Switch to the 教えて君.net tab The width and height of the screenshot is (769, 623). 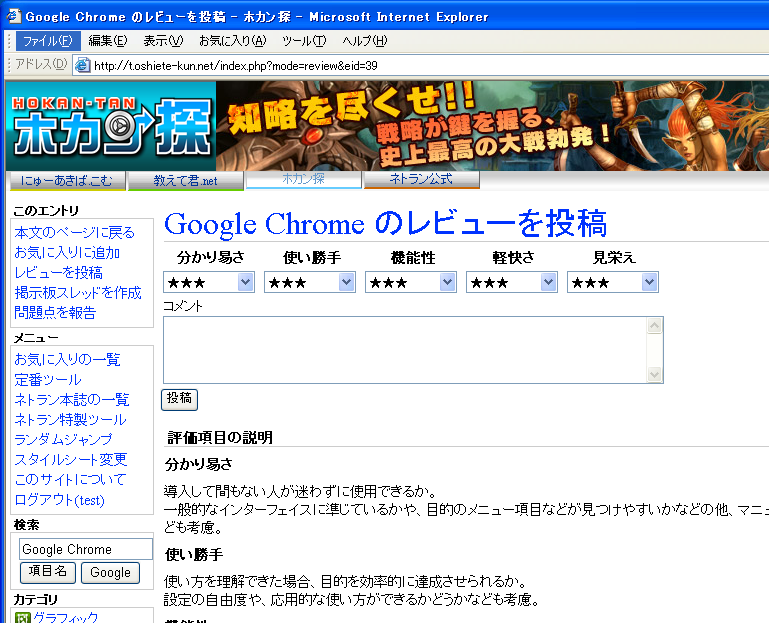[x=185, y=181]
